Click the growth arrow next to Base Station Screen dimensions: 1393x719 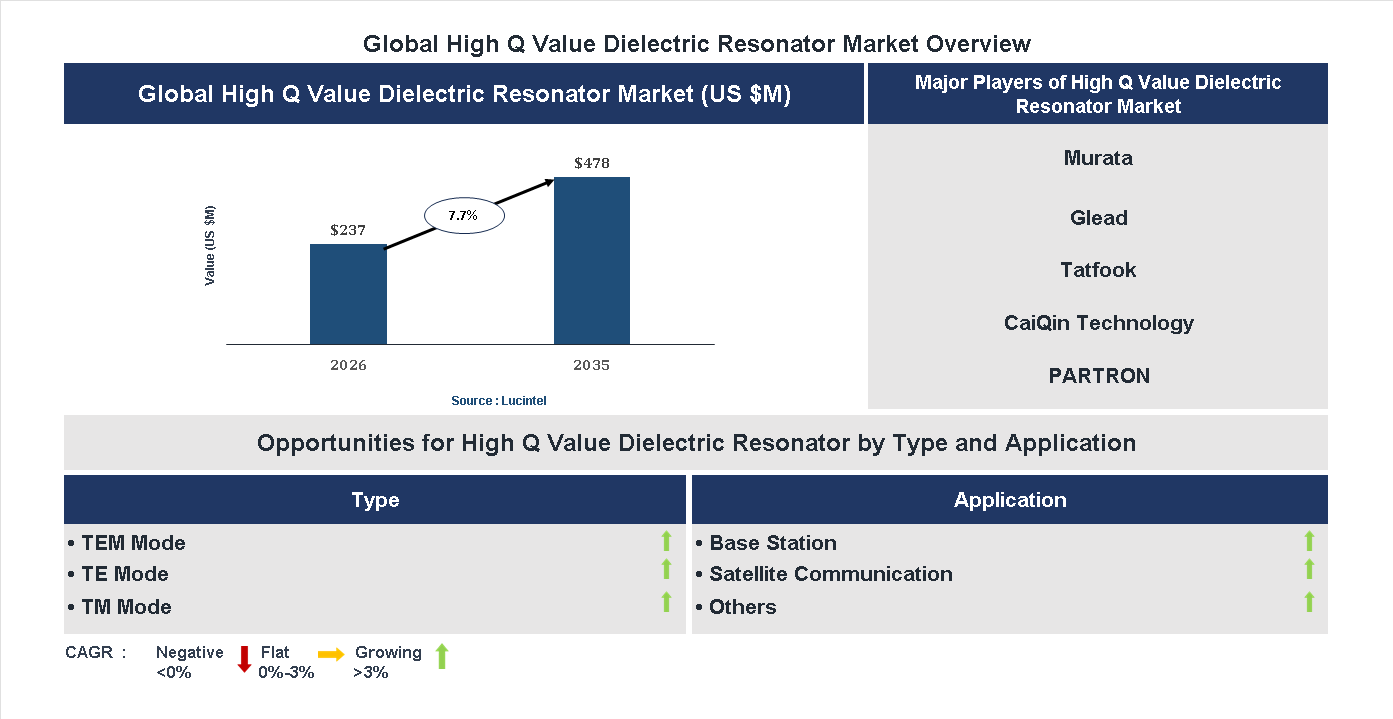pyautogui.click(x=1309, y=542)
